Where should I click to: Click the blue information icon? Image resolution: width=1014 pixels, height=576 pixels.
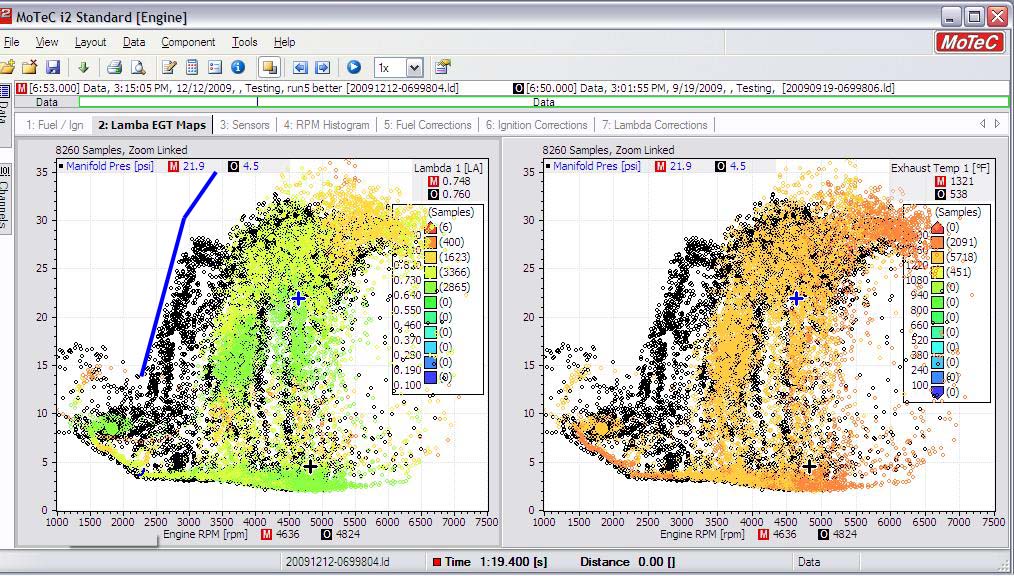[x=238, y=67]
